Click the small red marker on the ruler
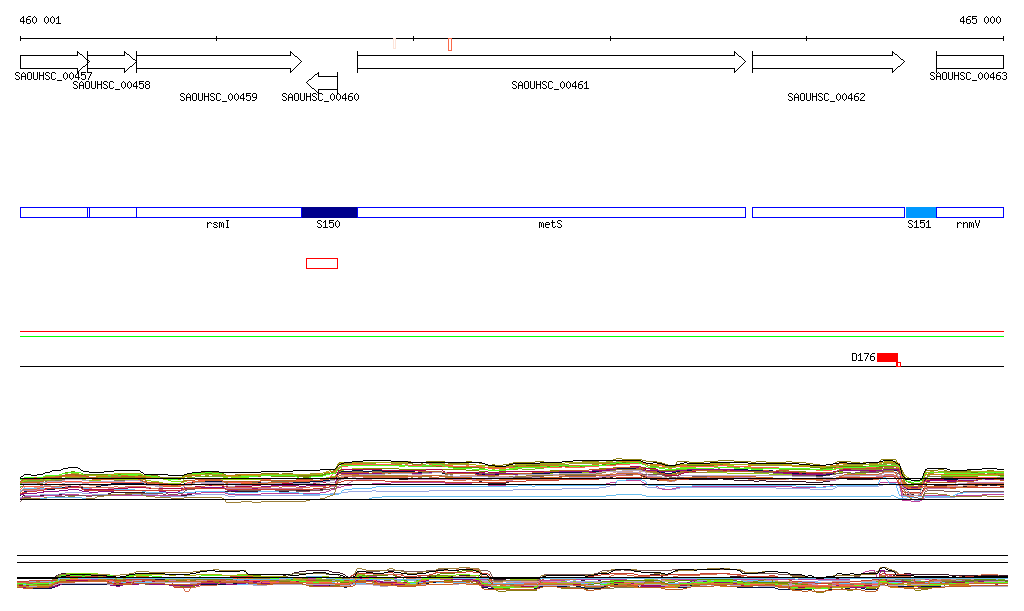The image size is (1024, 611). tap(450, 44)
